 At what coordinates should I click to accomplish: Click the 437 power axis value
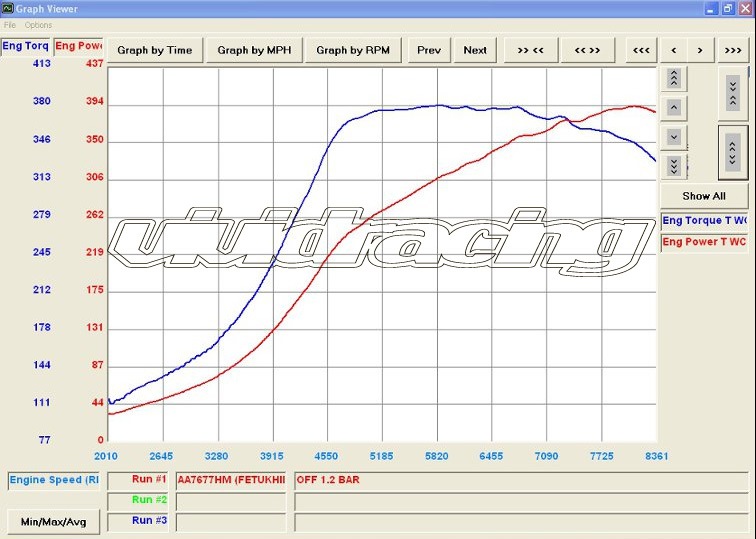pos(94,63)
